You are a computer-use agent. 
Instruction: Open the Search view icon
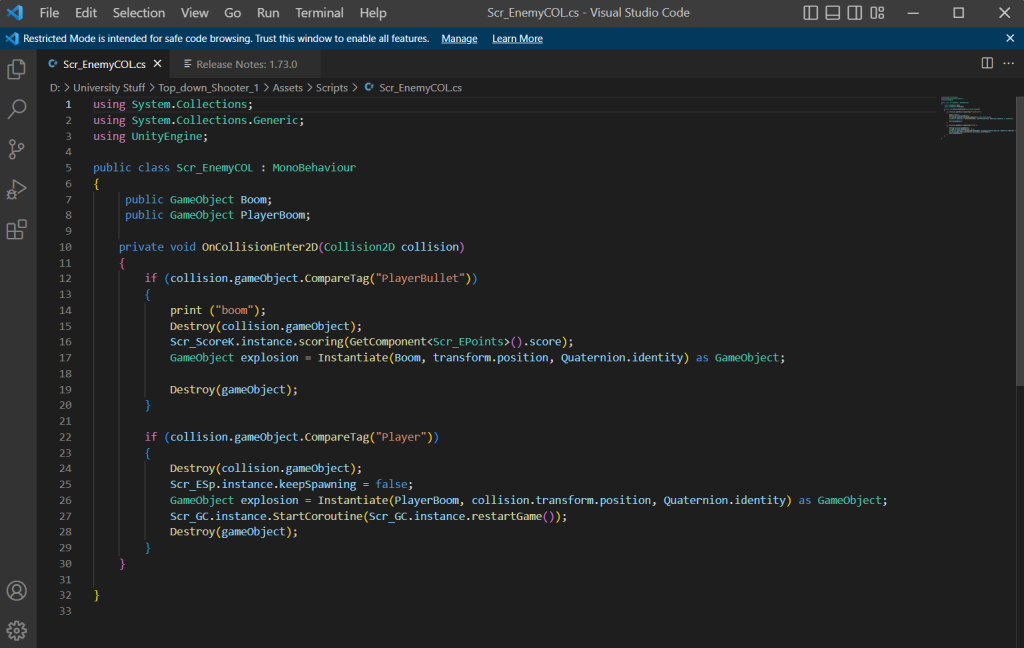pos(17,109)
